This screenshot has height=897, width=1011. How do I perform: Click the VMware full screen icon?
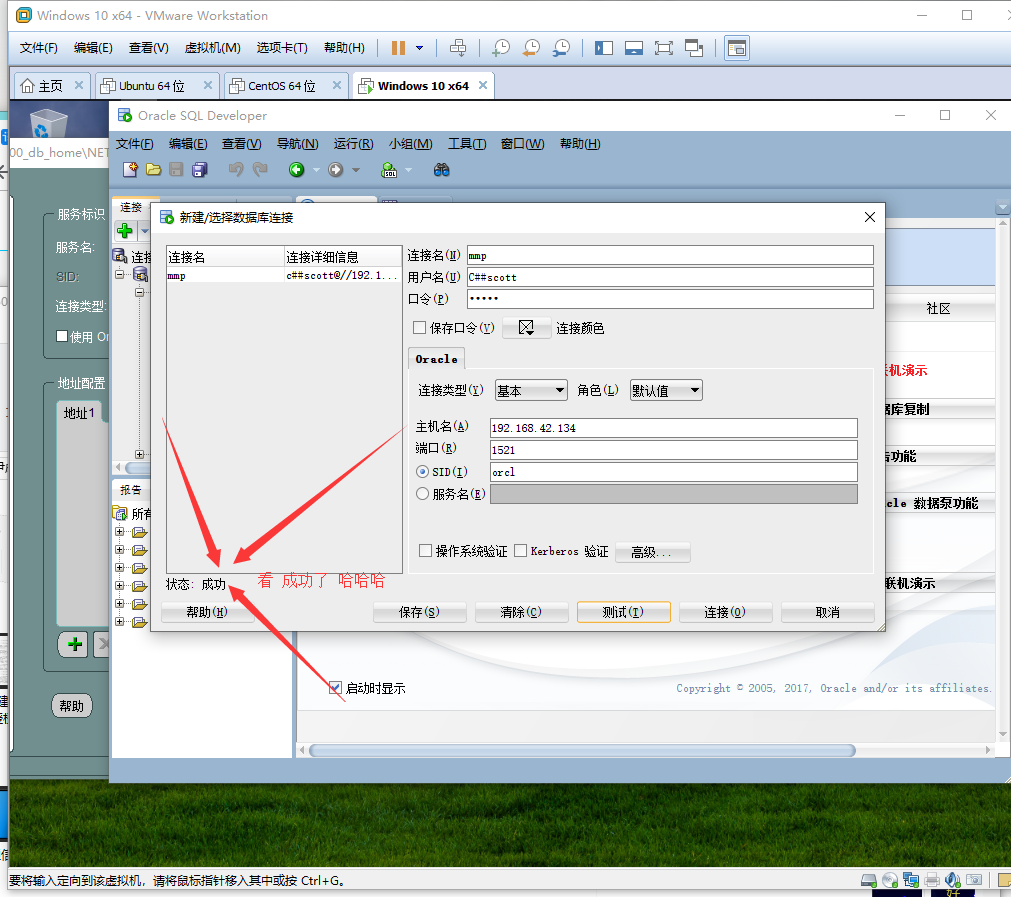pos(663,48)
